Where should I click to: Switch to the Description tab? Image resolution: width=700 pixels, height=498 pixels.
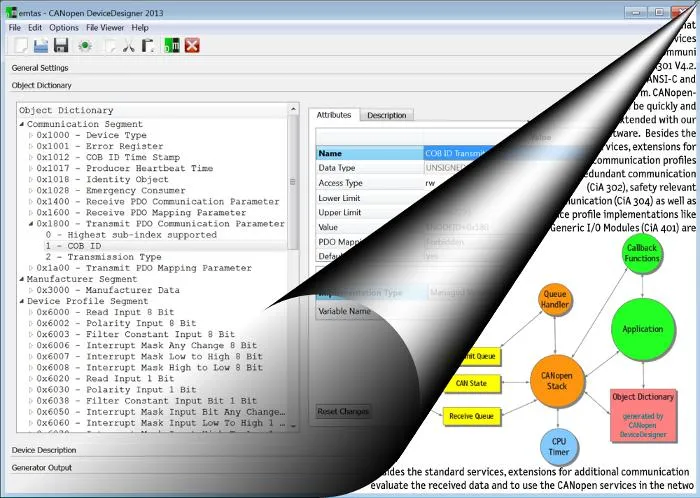pos(387,115)
